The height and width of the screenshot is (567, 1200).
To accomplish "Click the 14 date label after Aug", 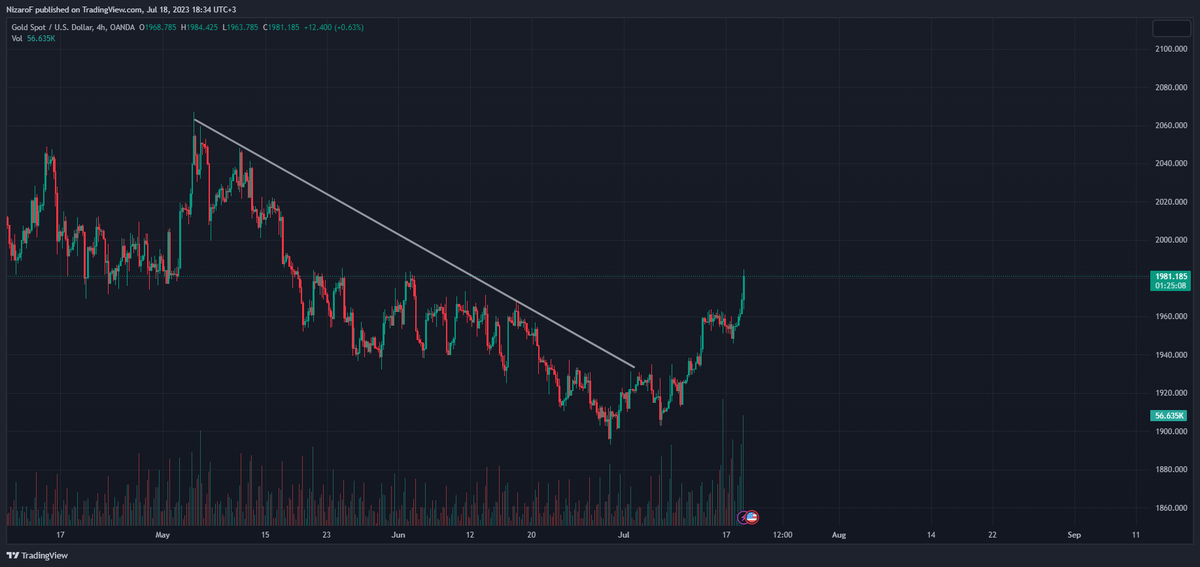I will pyautogui.click(x=931, y=535).
